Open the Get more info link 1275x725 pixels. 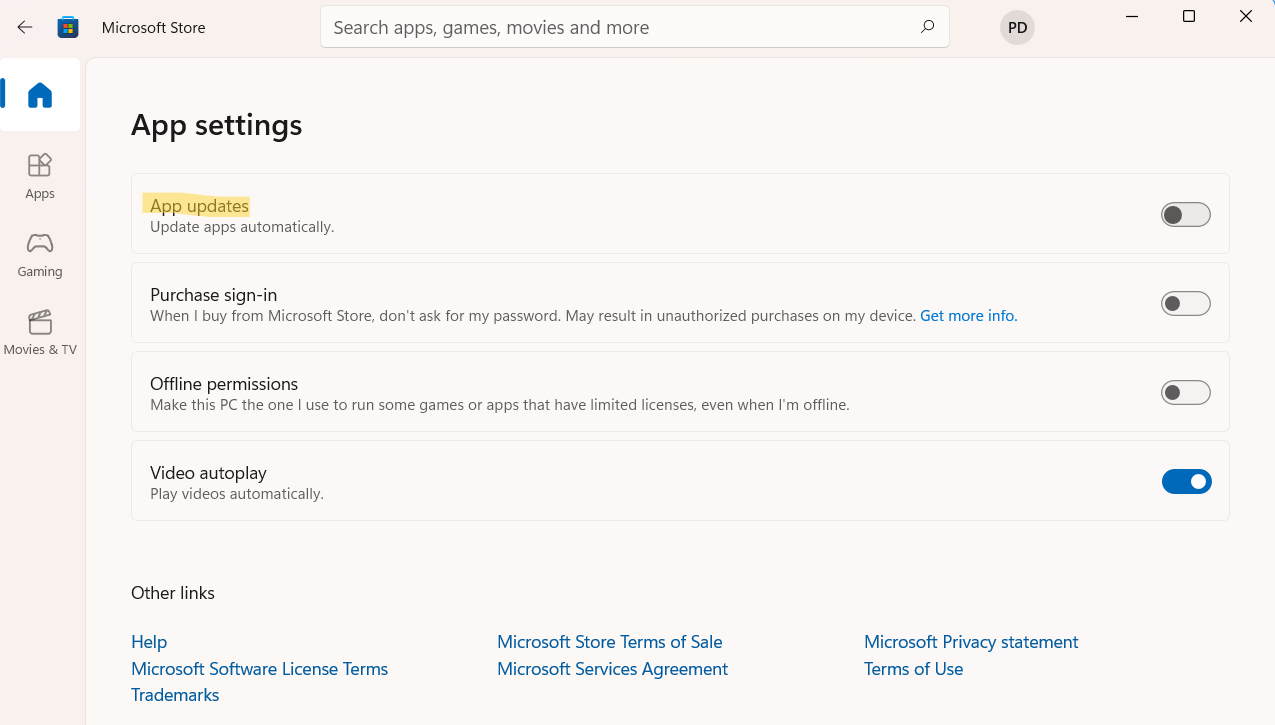pyautogui.click(x=968, y=316)
